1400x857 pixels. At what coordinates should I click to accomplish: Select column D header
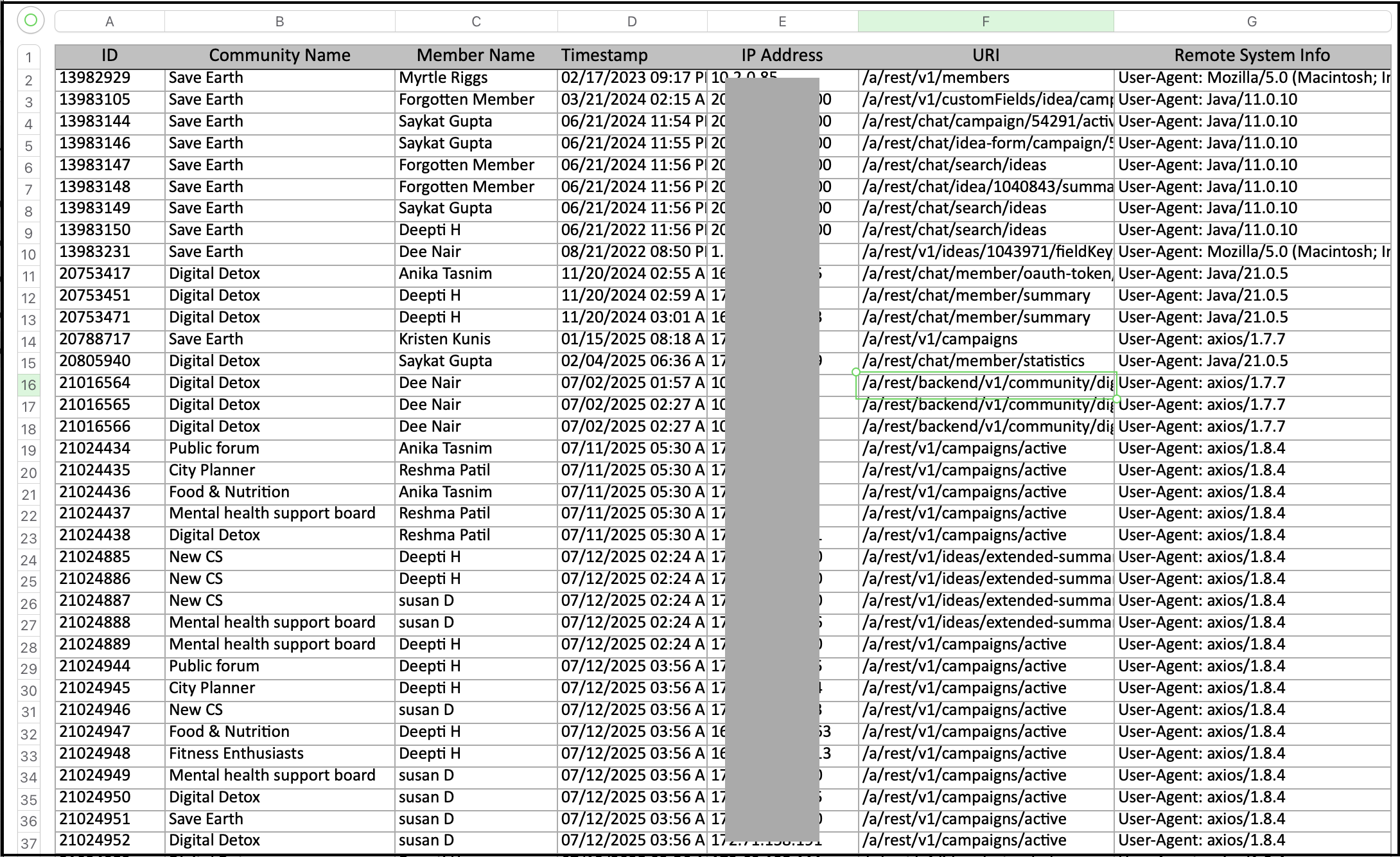(x=632, y=22)
